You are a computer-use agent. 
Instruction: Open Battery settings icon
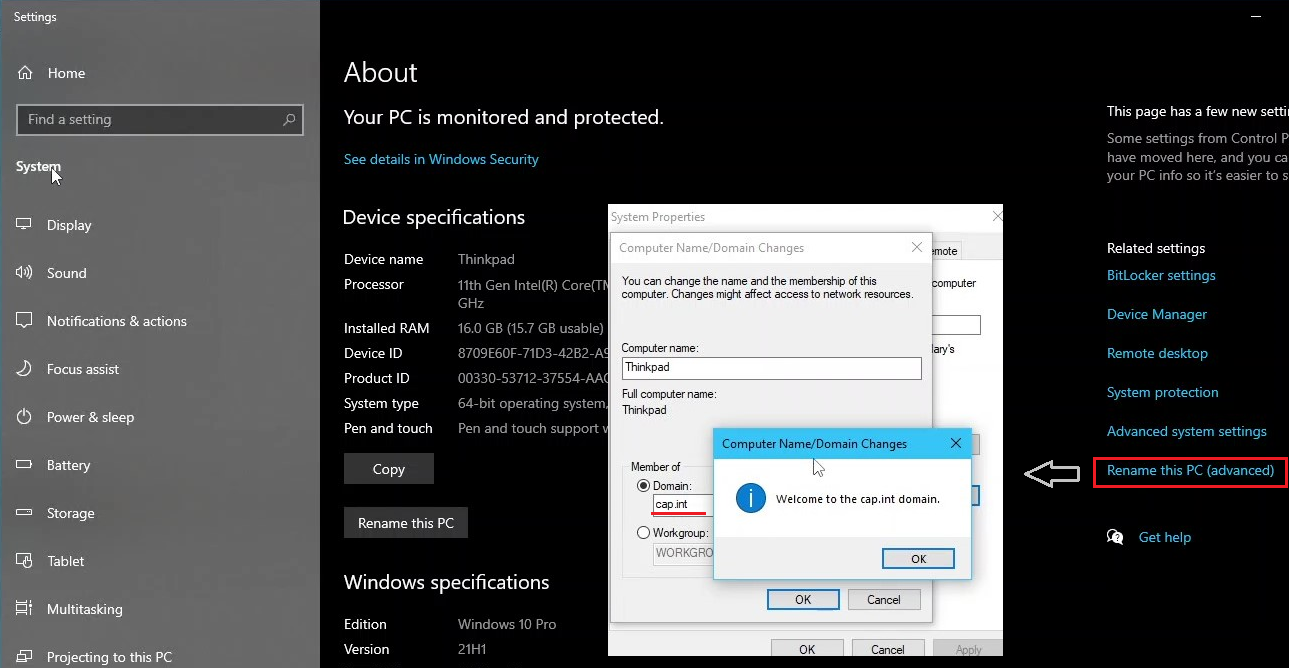[24, 465]
